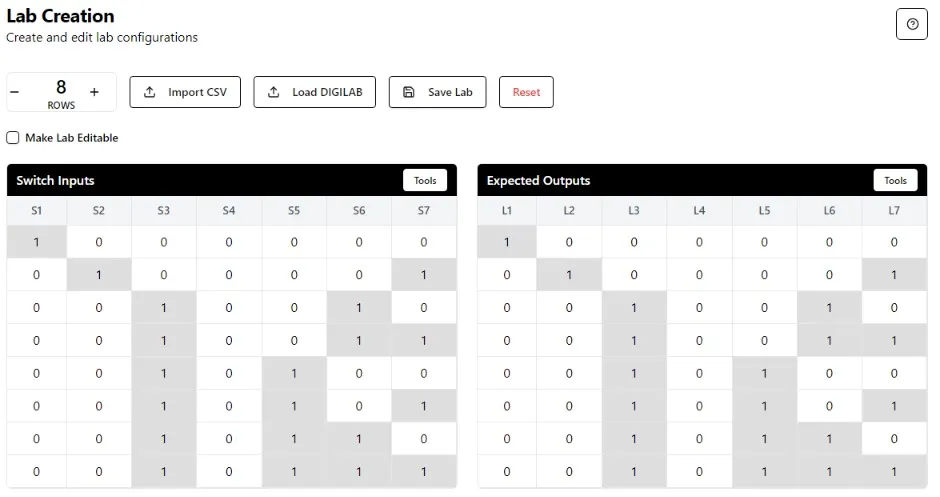Toggle first row S1 cell
The image size is (940, 497).
(x=36, y=242)
